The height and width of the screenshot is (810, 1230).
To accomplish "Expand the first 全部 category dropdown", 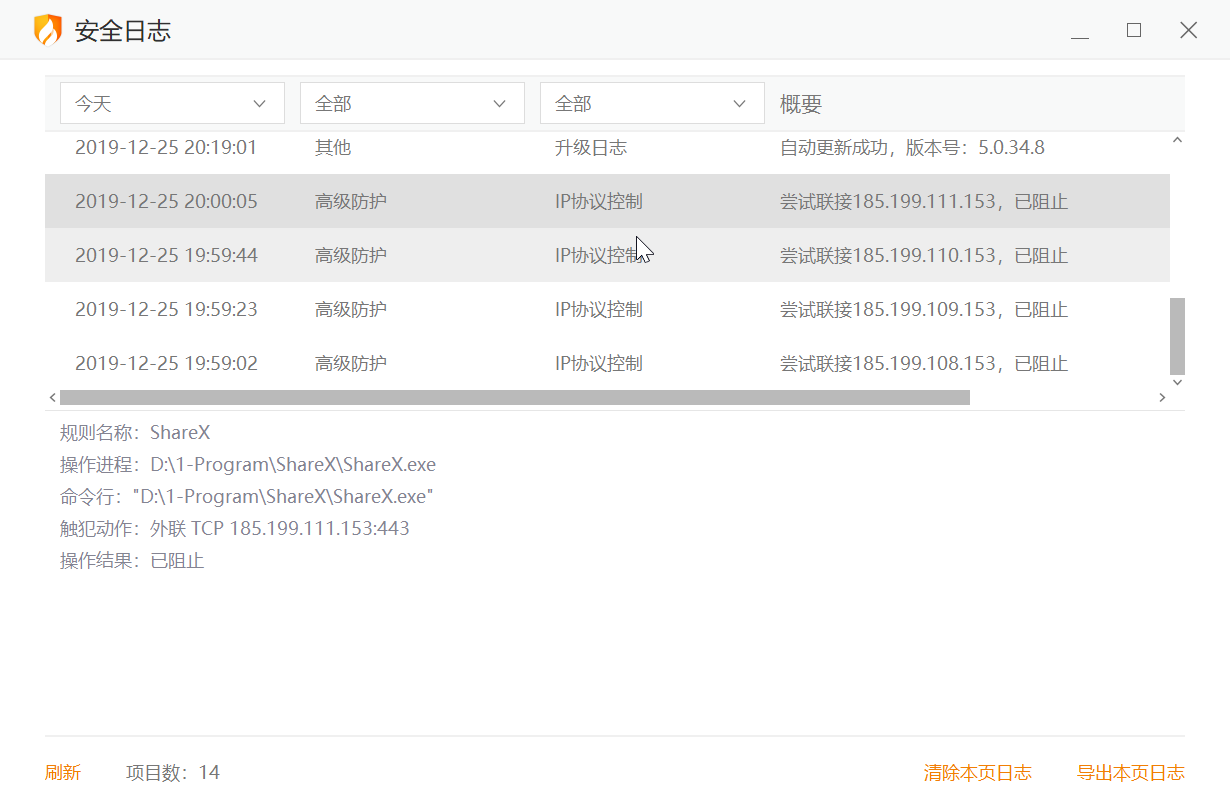I will pyautogui.click(x=412, y=103).
